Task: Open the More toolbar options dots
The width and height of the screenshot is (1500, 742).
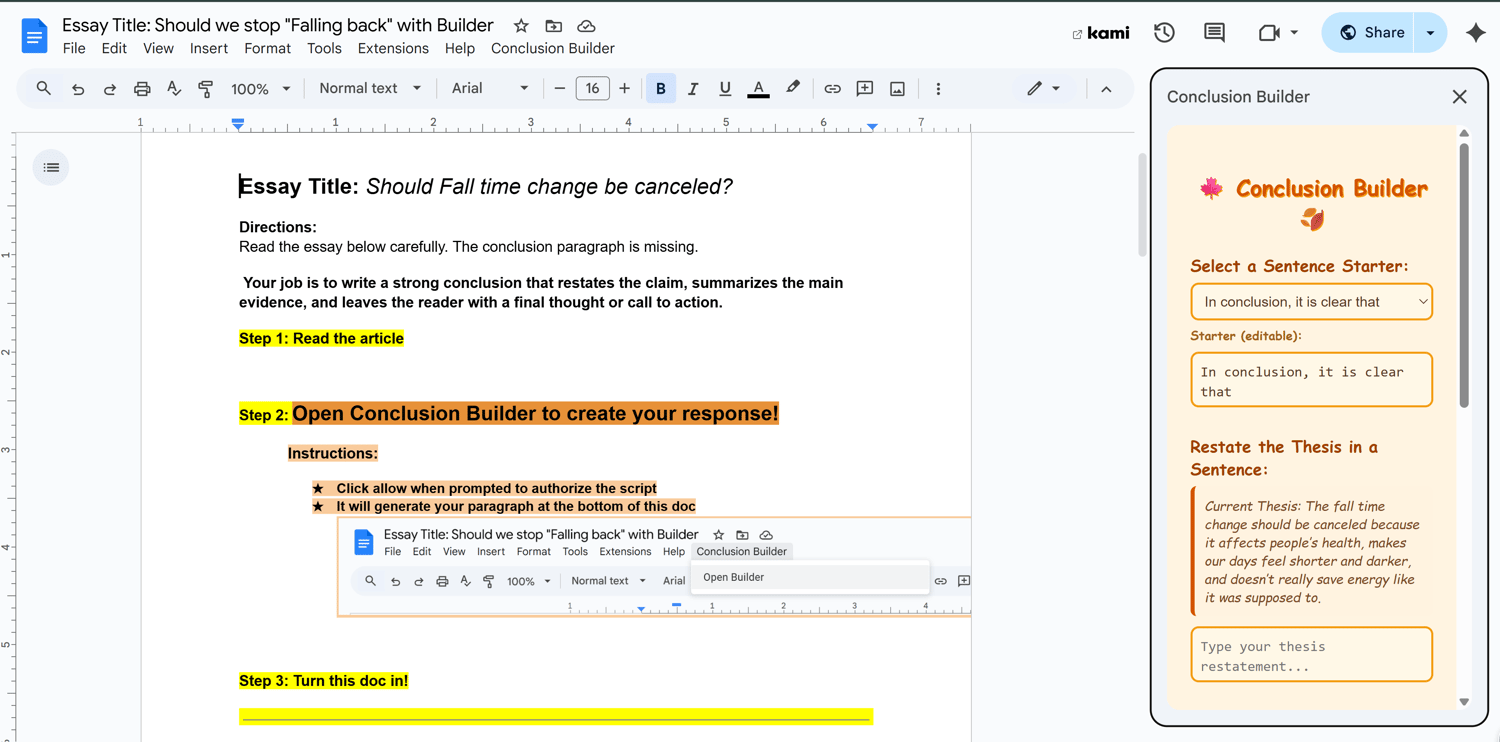Action: pyautogui.click(x=938, y=89)
